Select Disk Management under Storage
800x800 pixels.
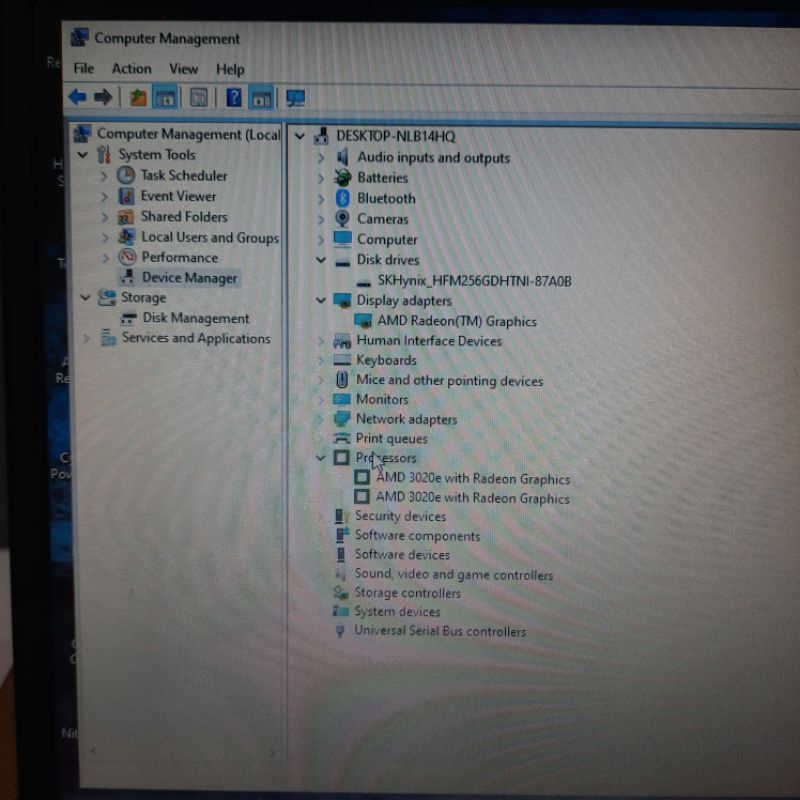pyautogui.click(x=195, y=318)
